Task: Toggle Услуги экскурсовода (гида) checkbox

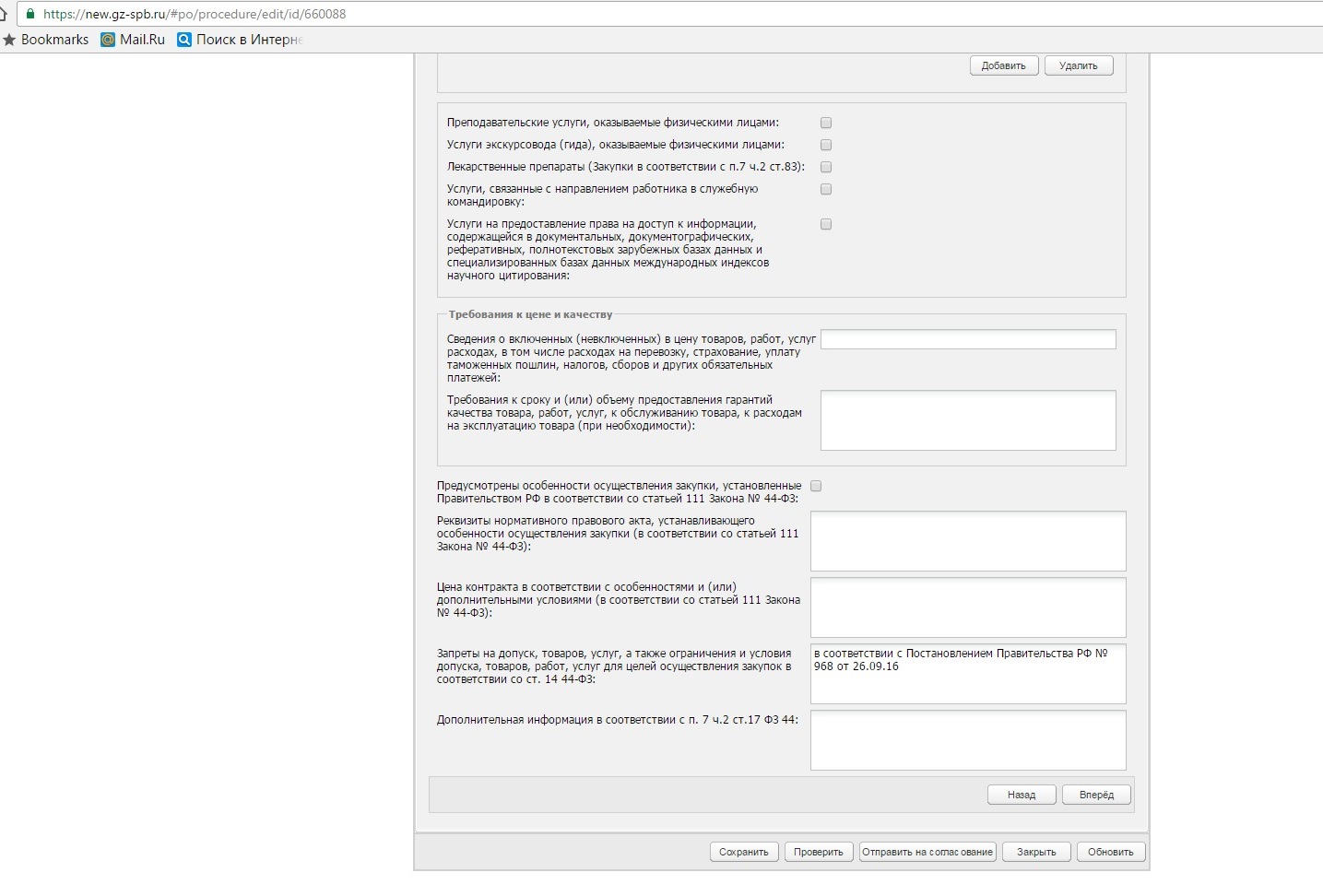Action: pos(826,145)
